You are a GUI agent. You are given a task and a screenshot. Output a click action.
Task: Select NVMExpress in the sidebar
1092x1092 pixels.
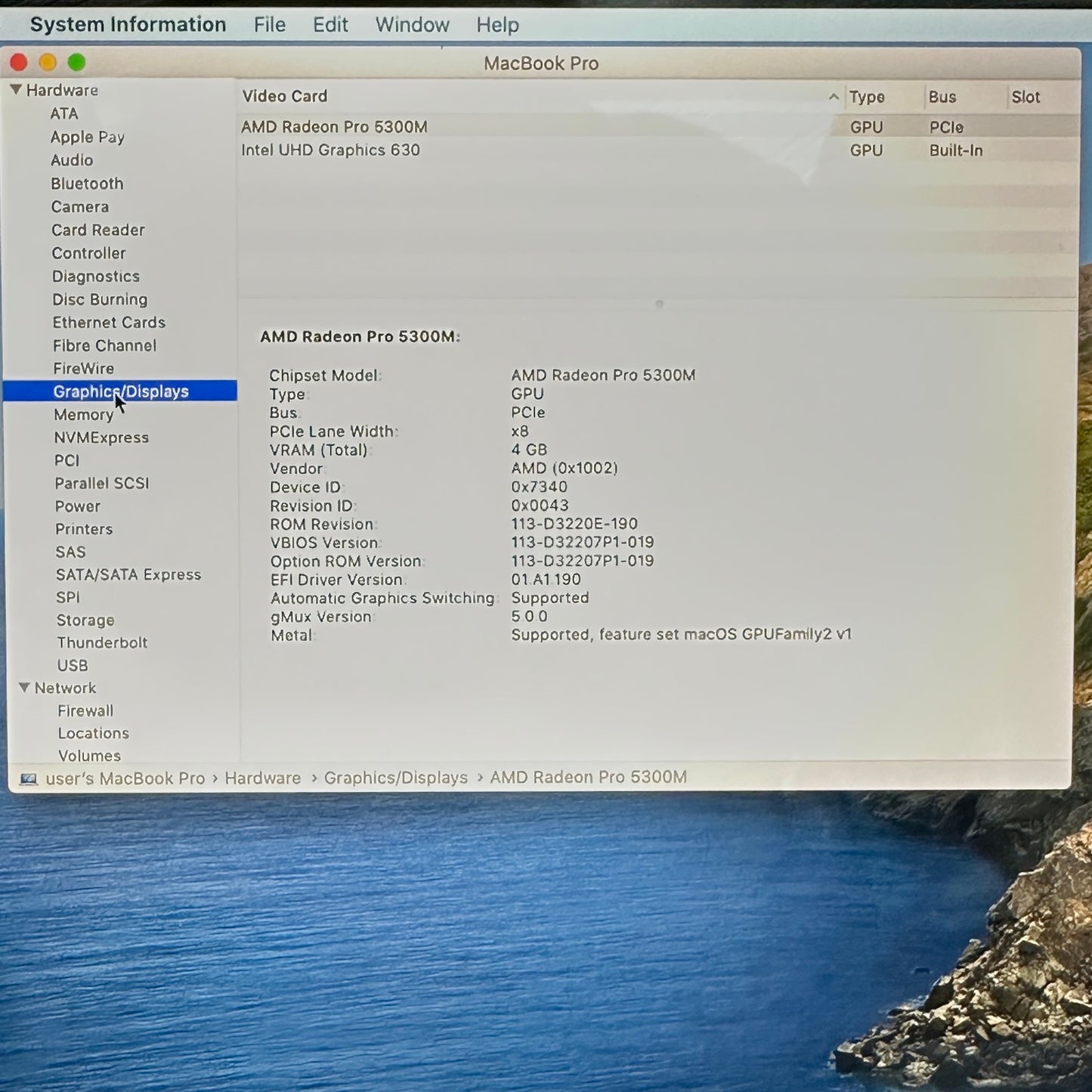(x=101, y=437)
